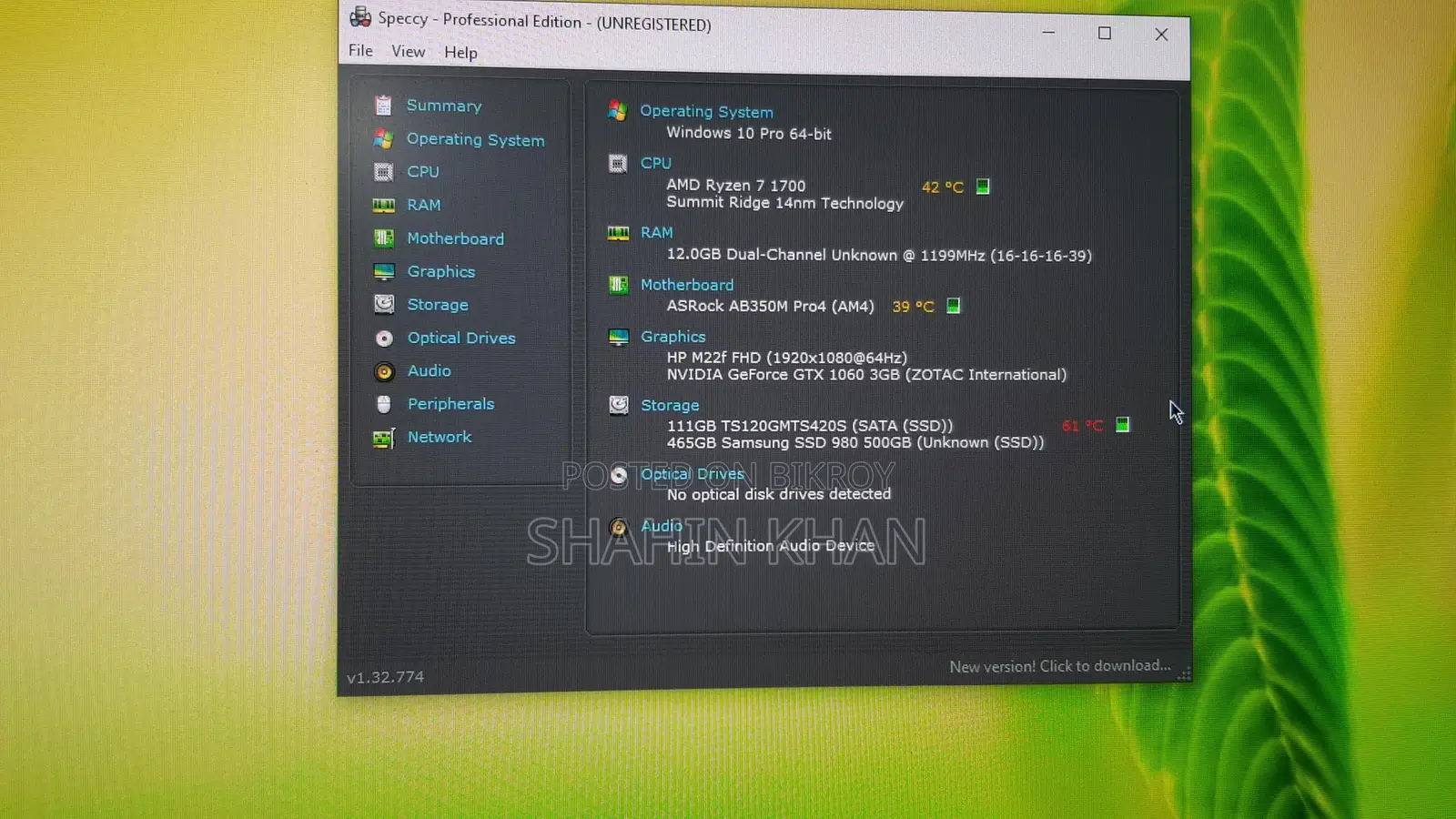Click the Operating System sidebar icon
The width and height of the screenshot is (1456, 819).
click(383, 139)
